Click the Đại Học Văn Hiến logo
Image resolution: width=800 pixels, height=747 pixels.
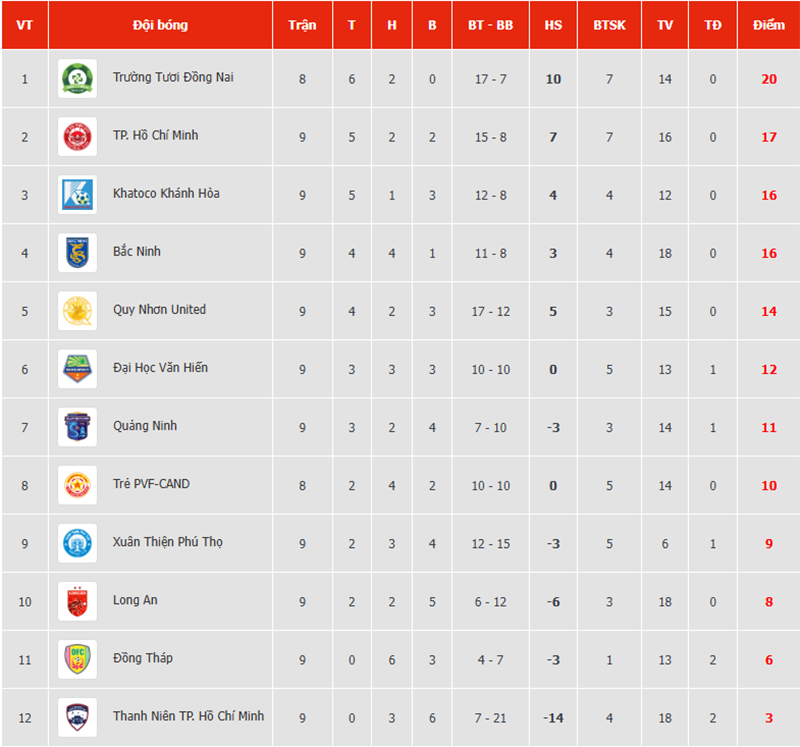77,368
